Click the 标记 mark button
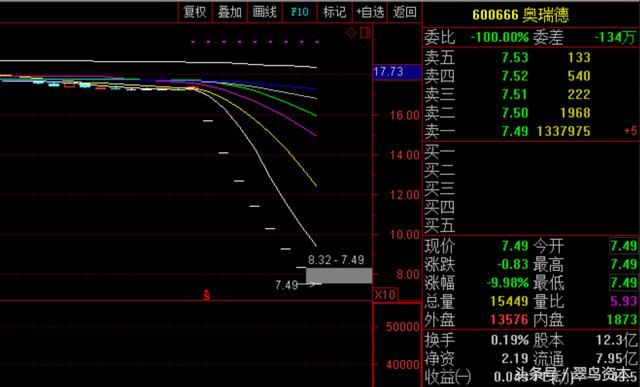 (334, 12)
